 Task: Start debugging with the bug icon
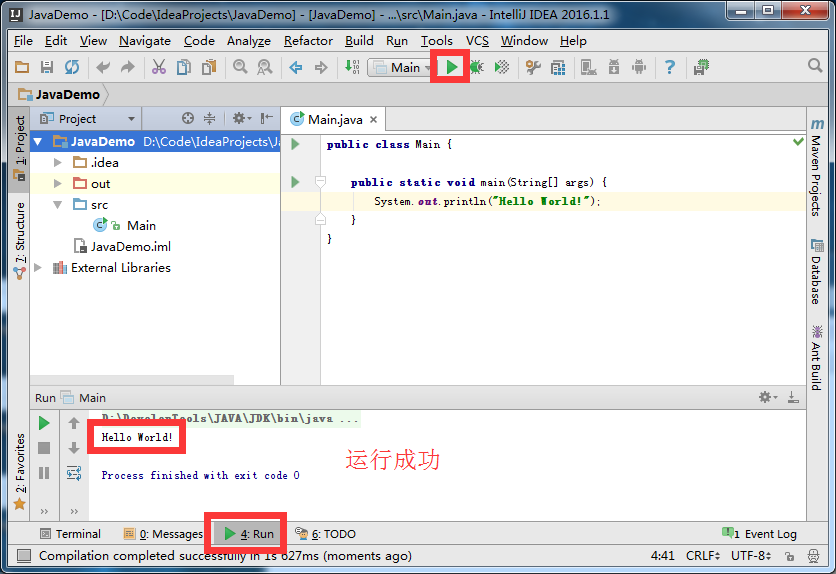pos(477,67)
